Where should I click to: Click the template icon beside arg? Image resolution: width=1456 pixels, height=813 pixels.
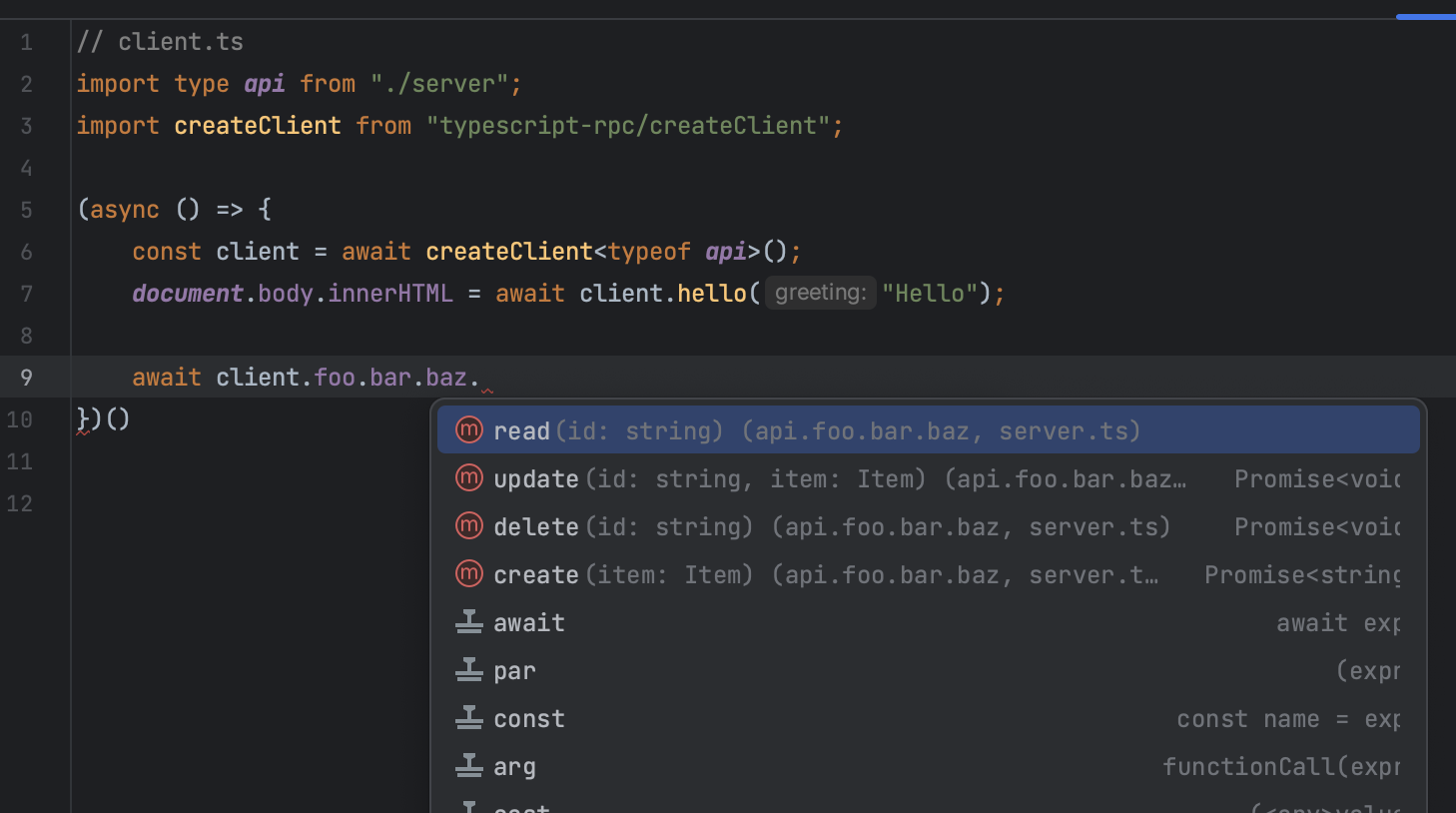point(469,766)
